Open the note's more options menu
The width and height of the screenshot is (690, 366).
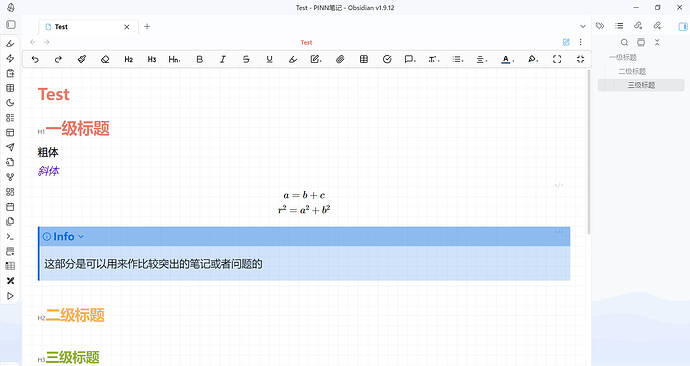point(580,42)
